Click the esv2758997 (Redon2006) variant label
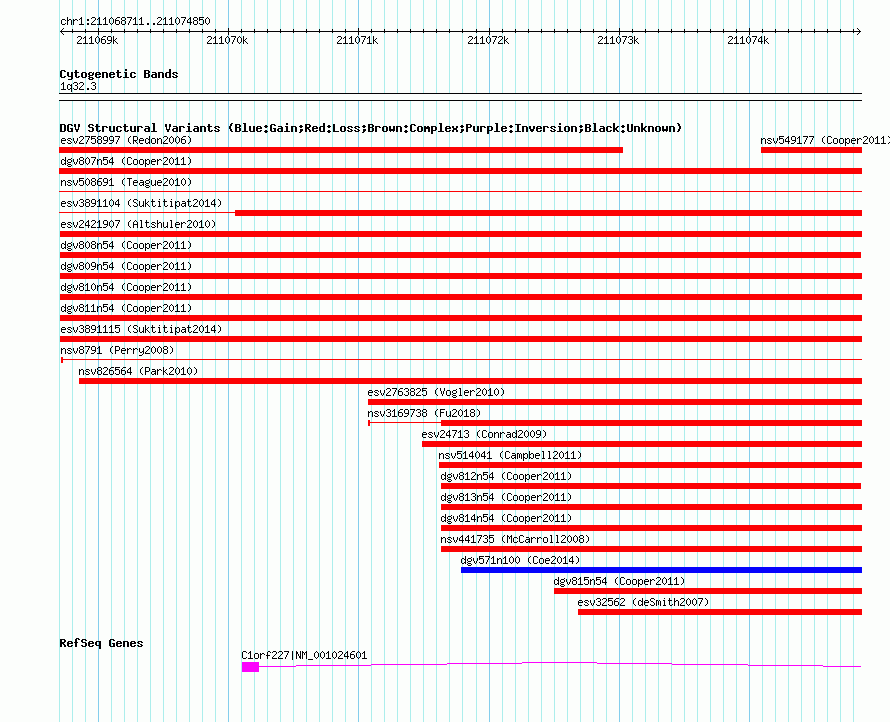 126,140
